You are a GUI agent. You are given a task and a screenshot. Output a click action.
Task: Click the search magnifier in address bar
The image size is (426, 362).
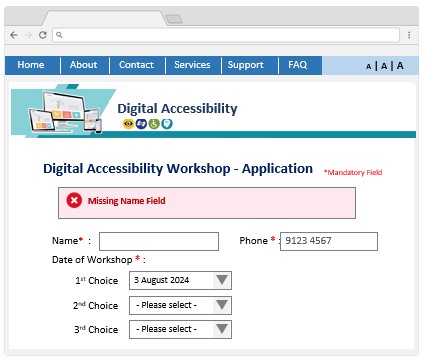[59, 35]
